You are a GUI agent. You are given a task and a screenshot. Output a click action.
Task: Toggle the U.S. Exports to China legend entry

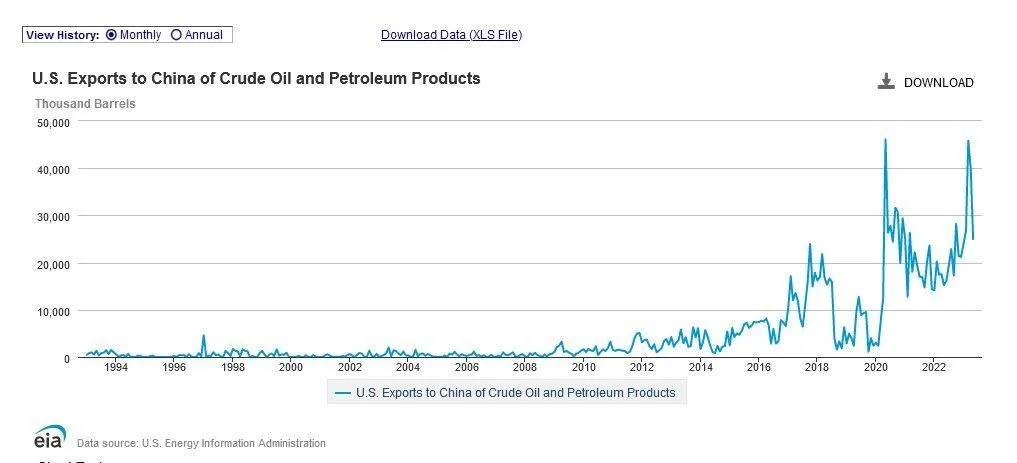click(515, 393)
